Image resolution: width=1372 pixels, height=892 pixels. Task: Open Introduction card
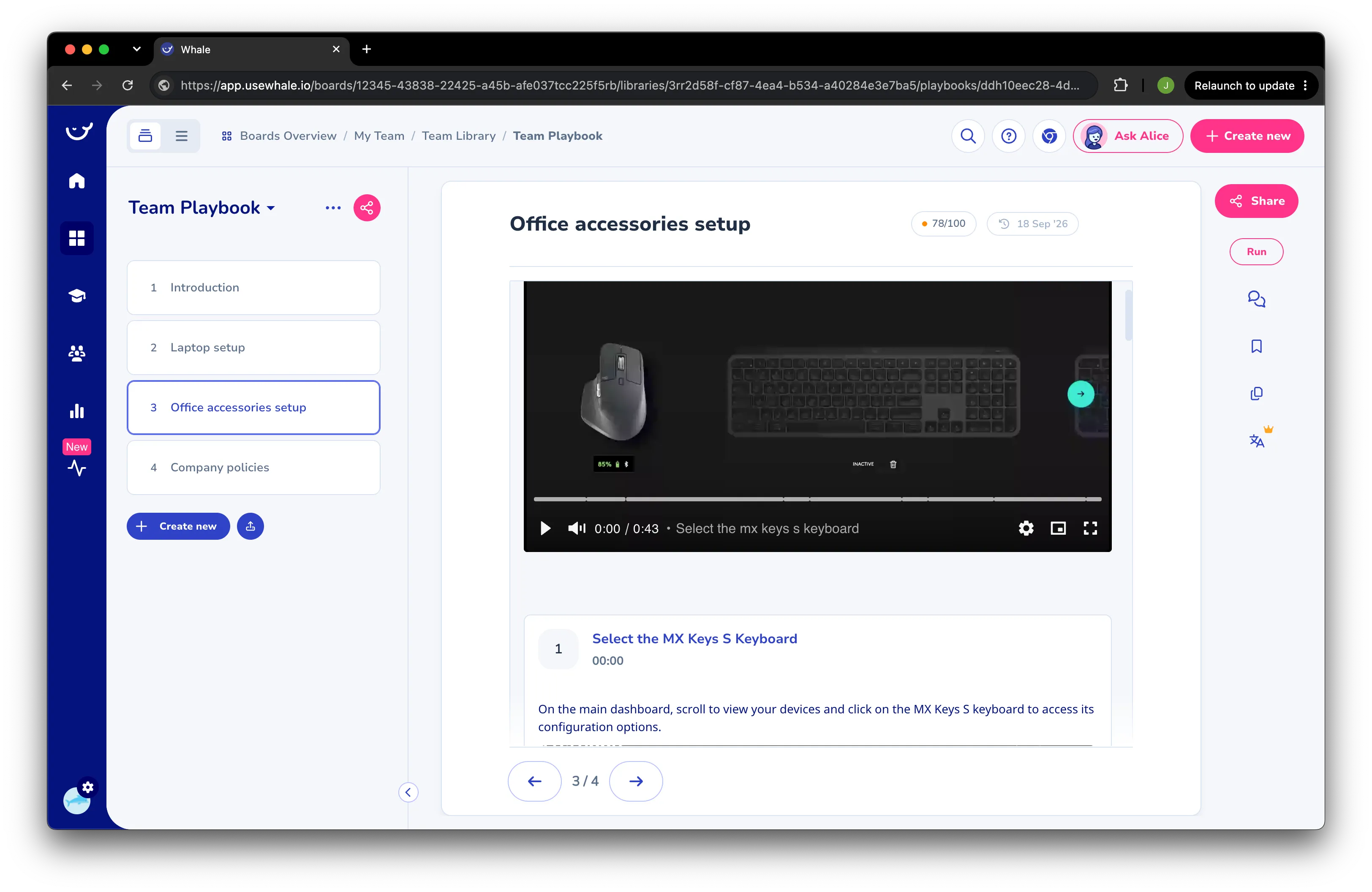[253, 288]
